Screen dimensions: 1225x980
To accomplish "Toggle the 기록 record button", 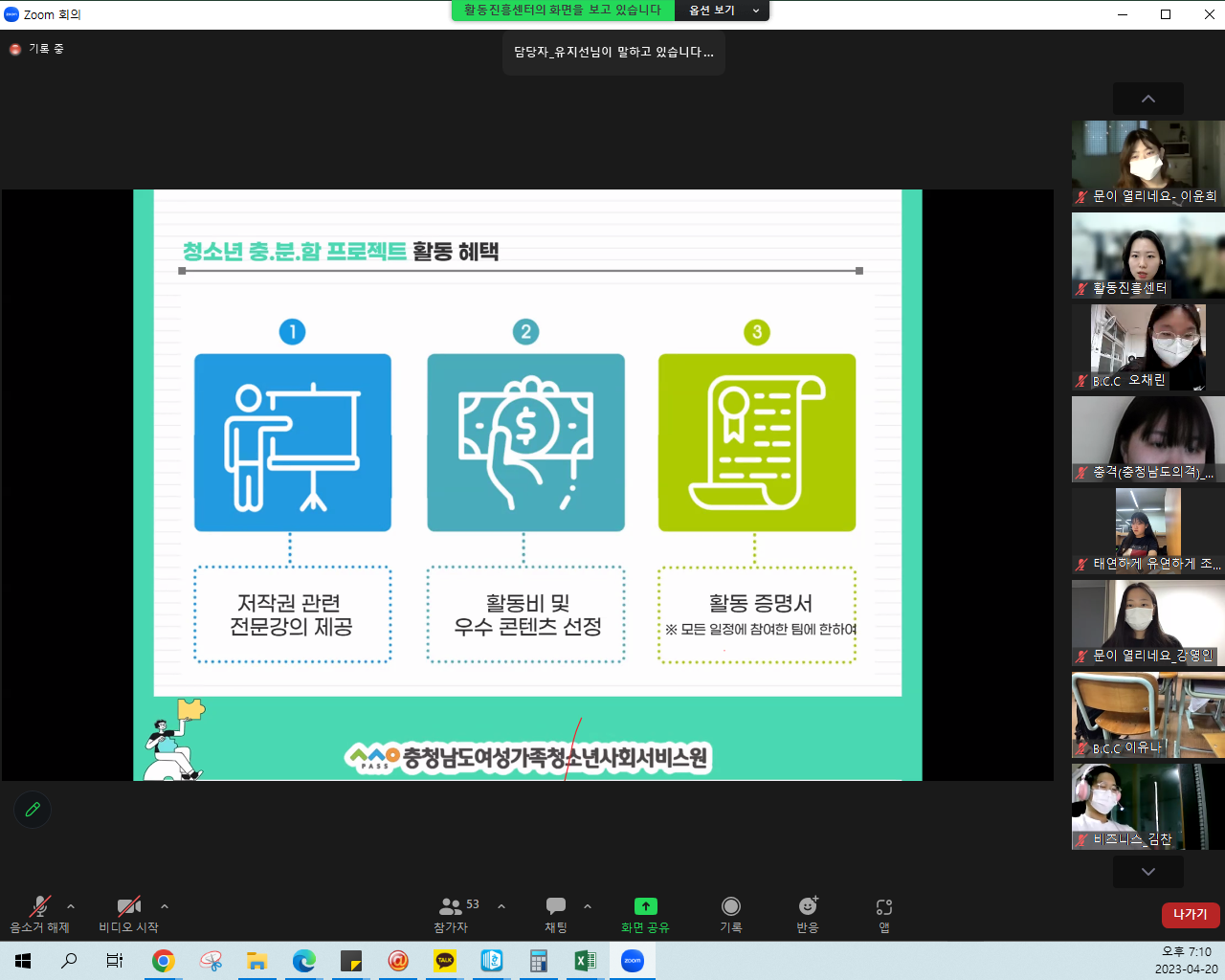I will click(730, 914).
